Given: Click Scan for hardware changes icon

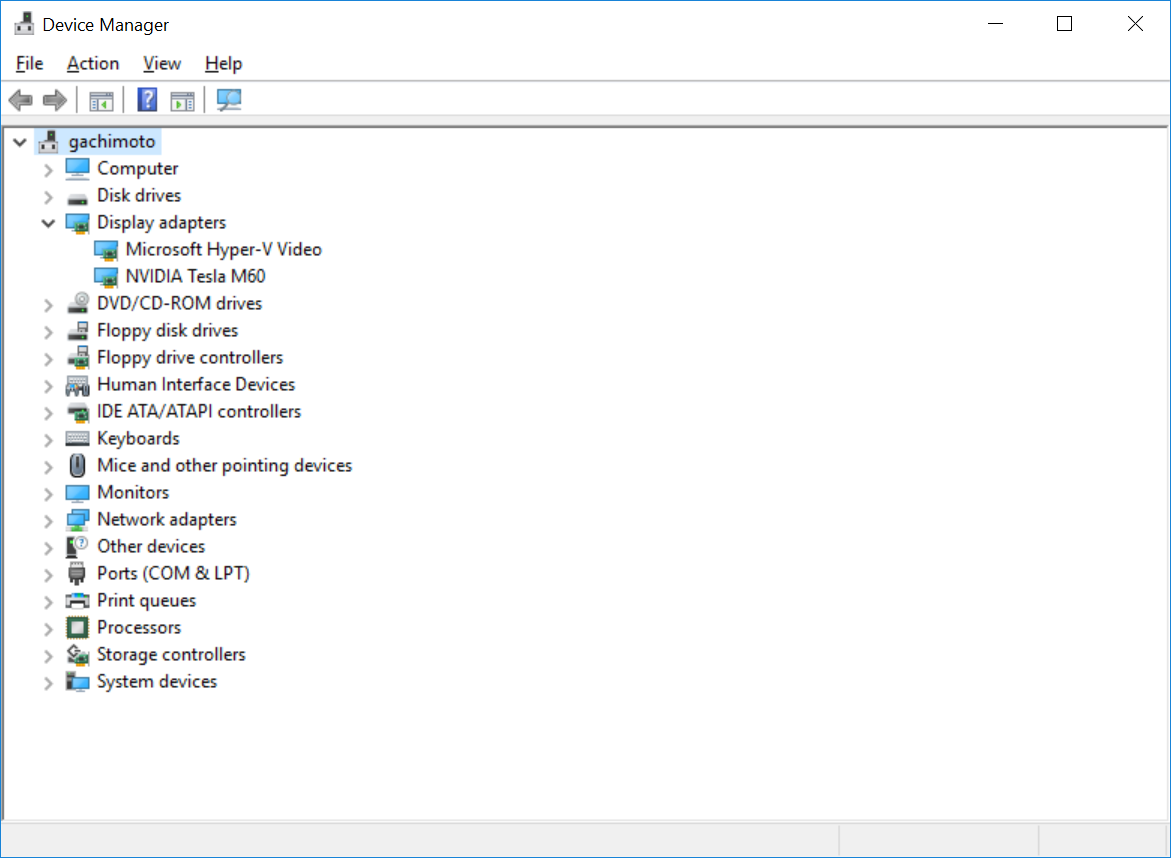Looking at the screenshot, I should [229, 100].
